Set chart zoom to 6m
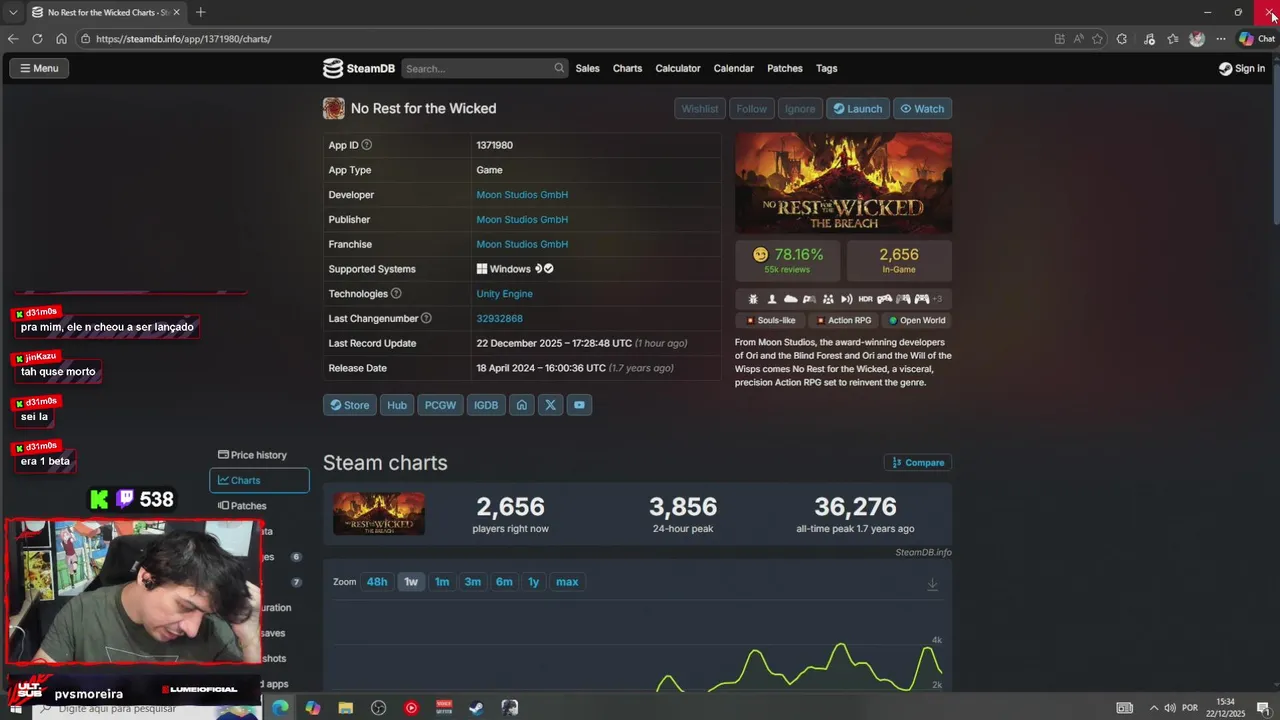 point(504,582)
